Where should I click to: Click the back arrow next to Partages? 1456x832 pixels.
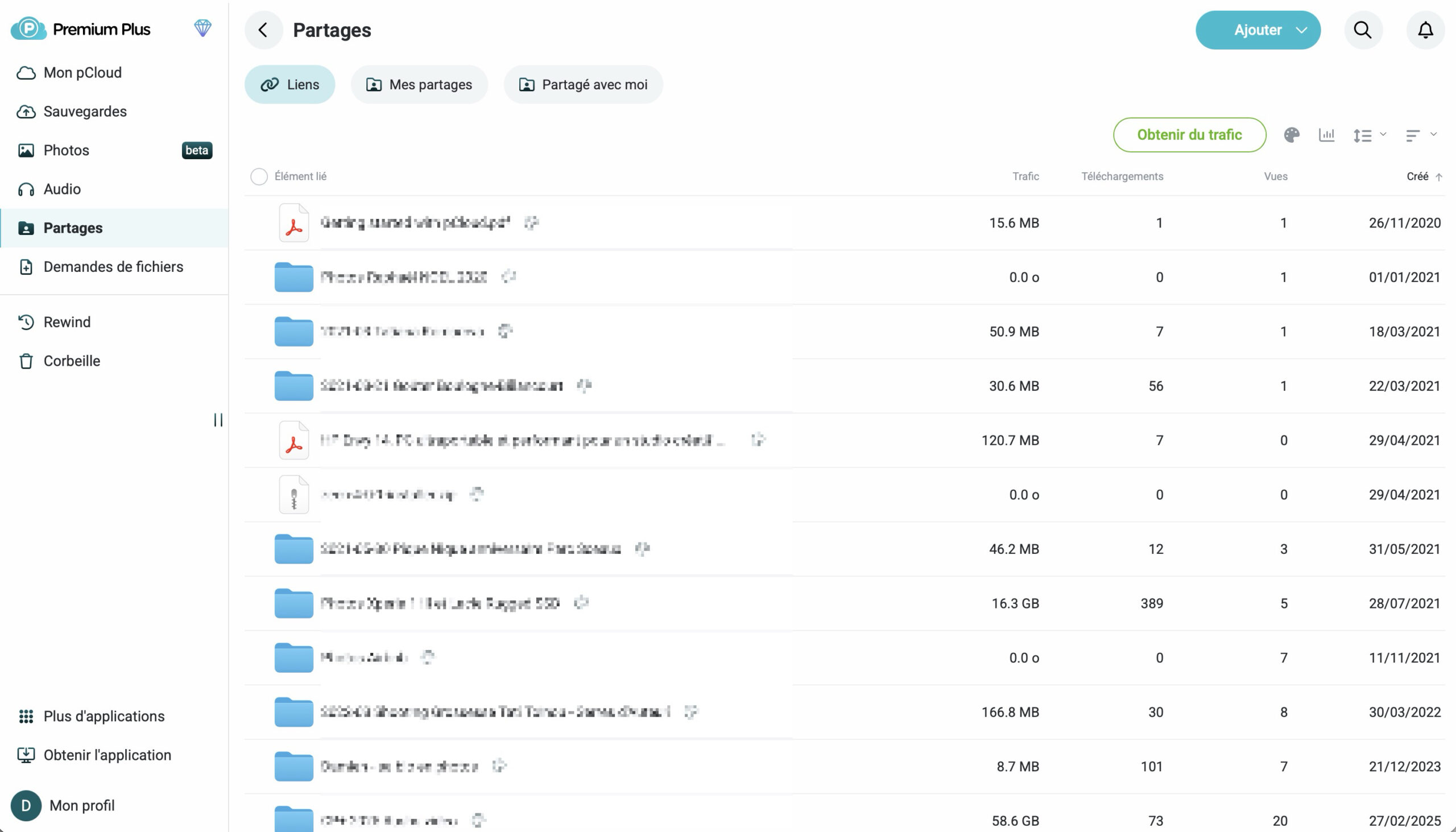[263, 30]
